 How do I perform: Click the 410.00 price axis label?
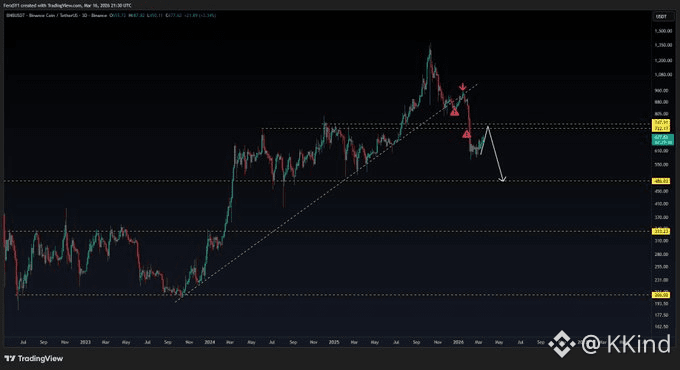click(662, 203)
